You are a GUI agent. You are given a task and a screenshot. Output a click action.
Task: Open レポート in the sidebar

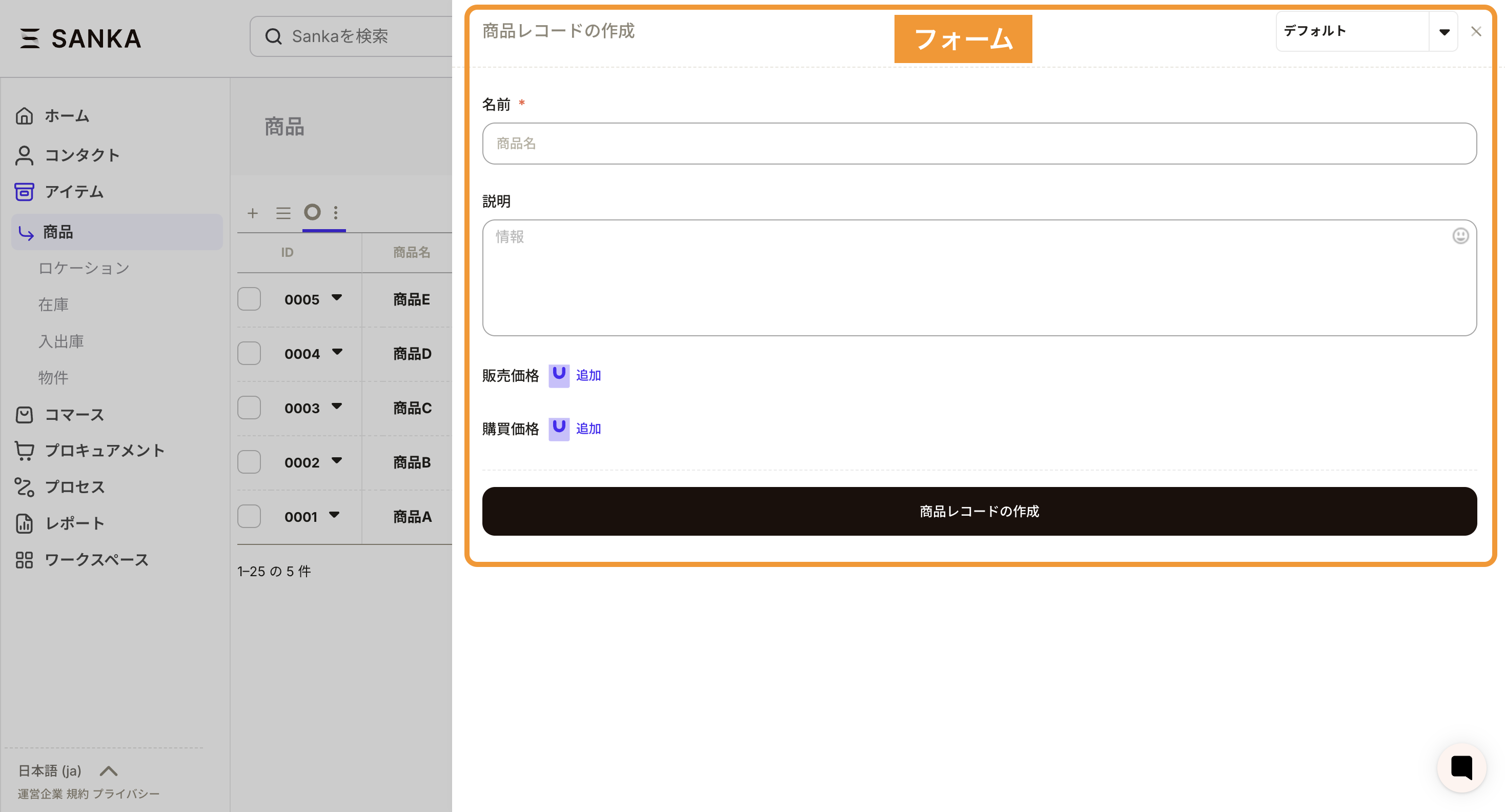click(x=75, y=523)
